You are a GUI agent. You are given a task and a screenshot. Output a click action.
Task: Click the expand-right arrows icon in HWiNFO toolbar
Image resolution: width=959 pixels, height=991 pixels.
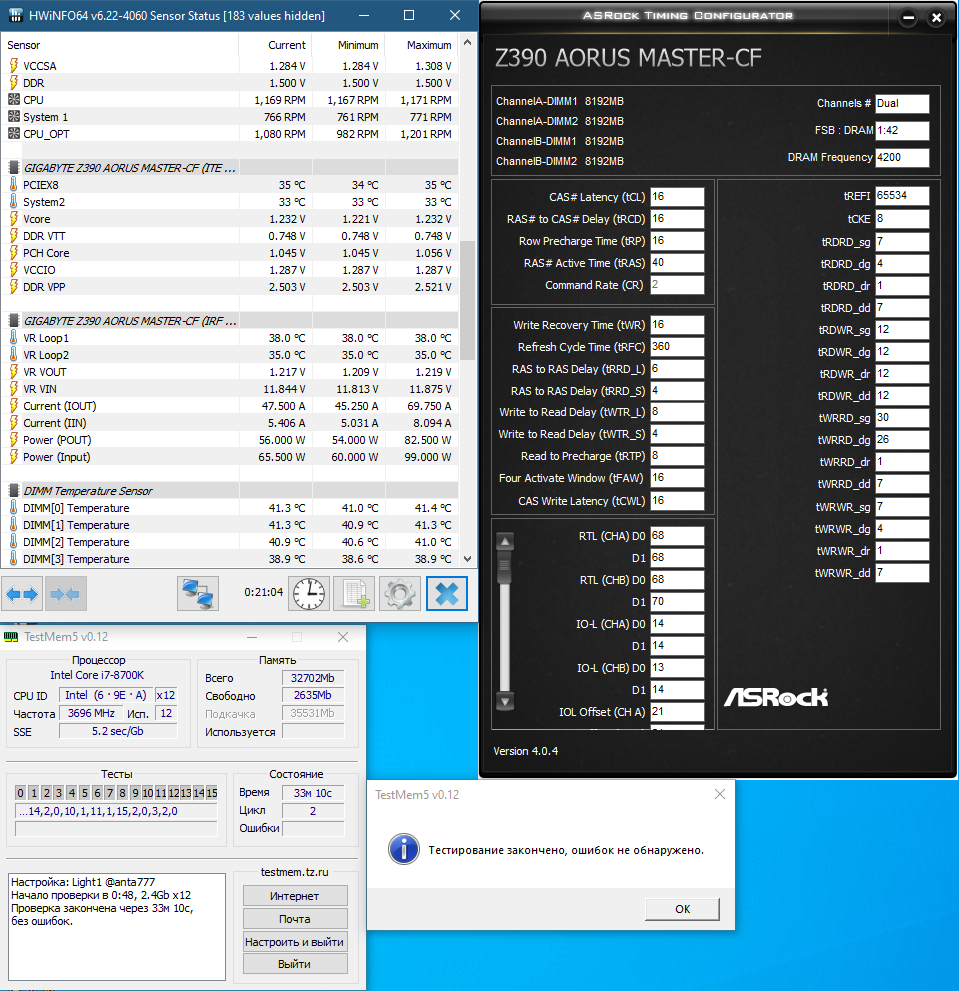click(21, 593)
